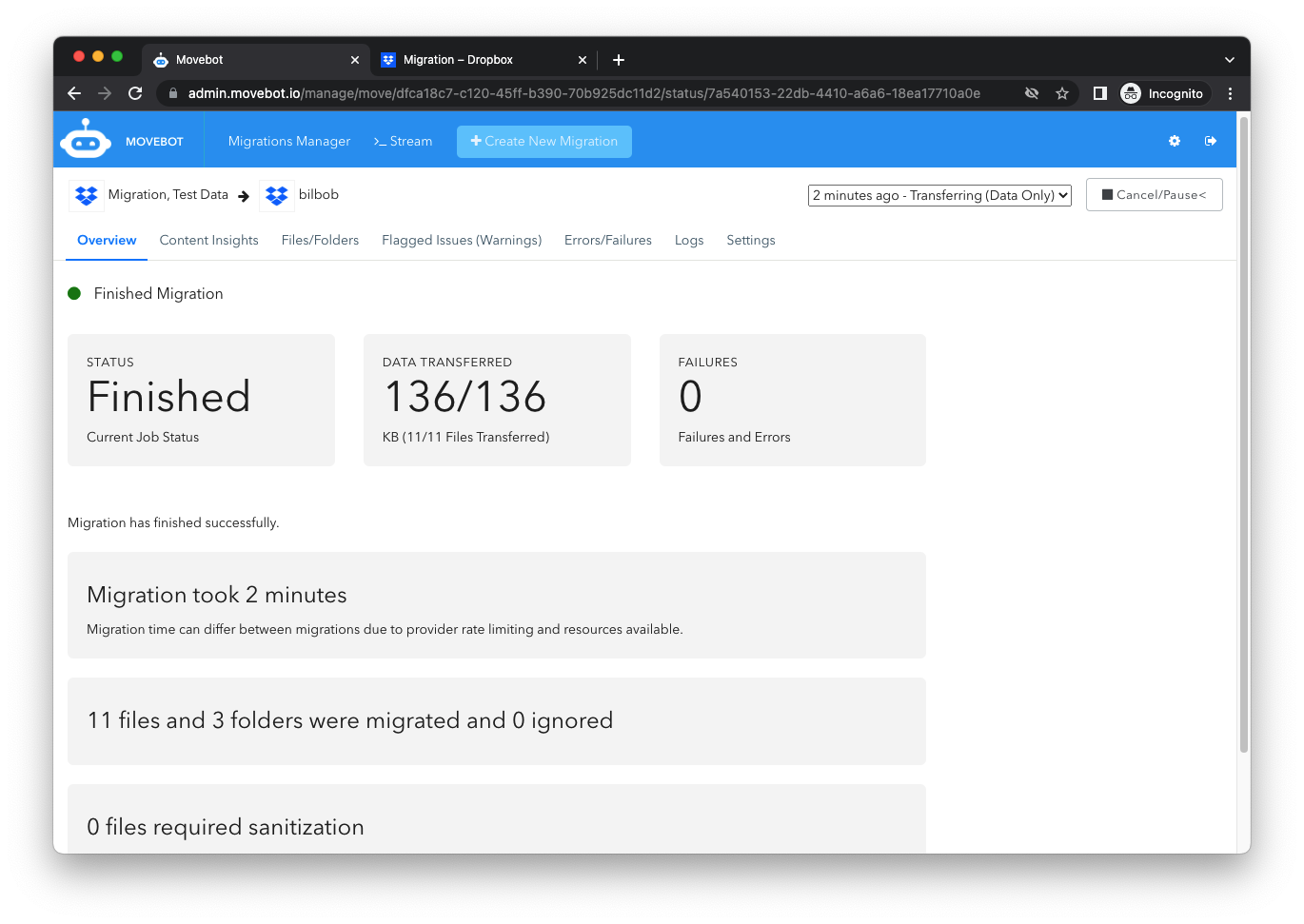The height and width of the screenshot is (924, 1304).
Task: Click the Cancel/Pause button
Action: [x=1154, y=195]
